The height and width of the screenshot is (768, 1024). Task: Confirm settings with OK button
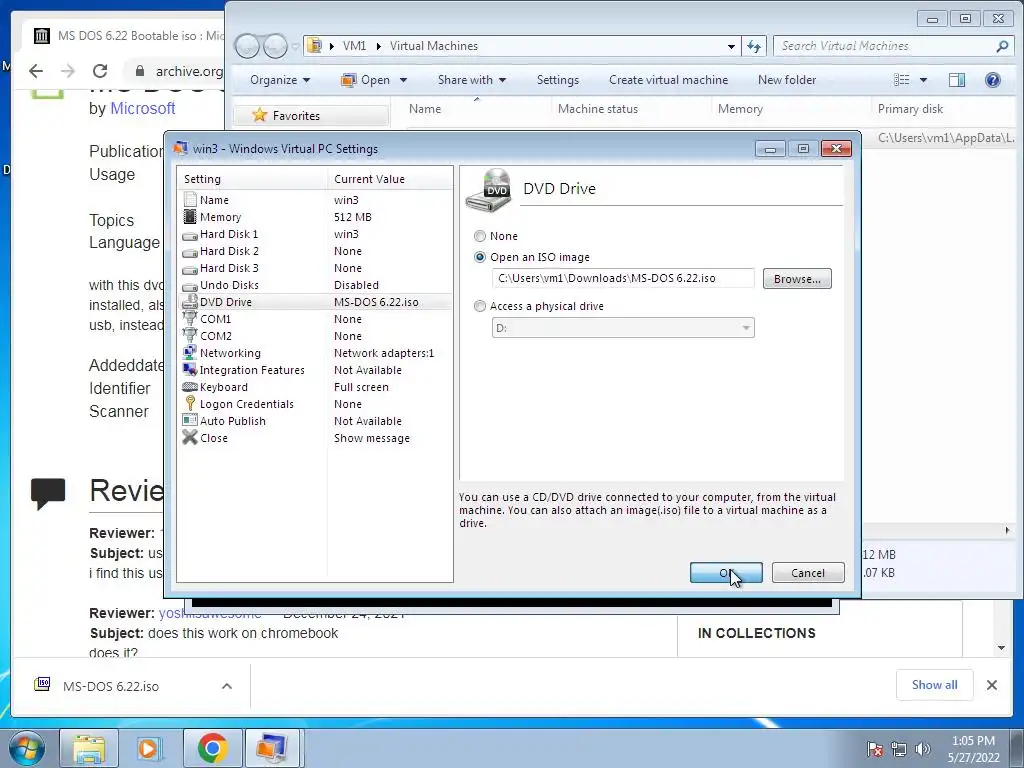pos(726,573)
